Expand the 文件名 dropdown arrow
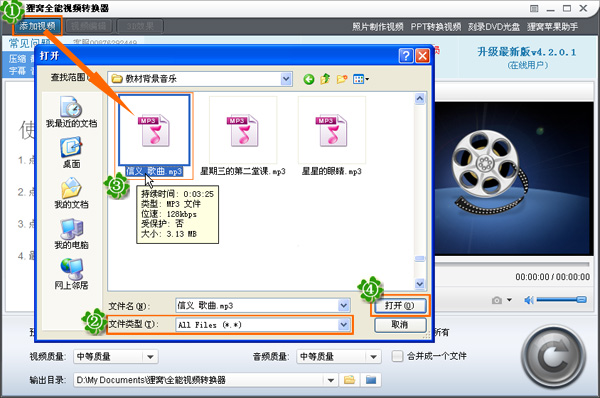 click(x=344, y=305)
